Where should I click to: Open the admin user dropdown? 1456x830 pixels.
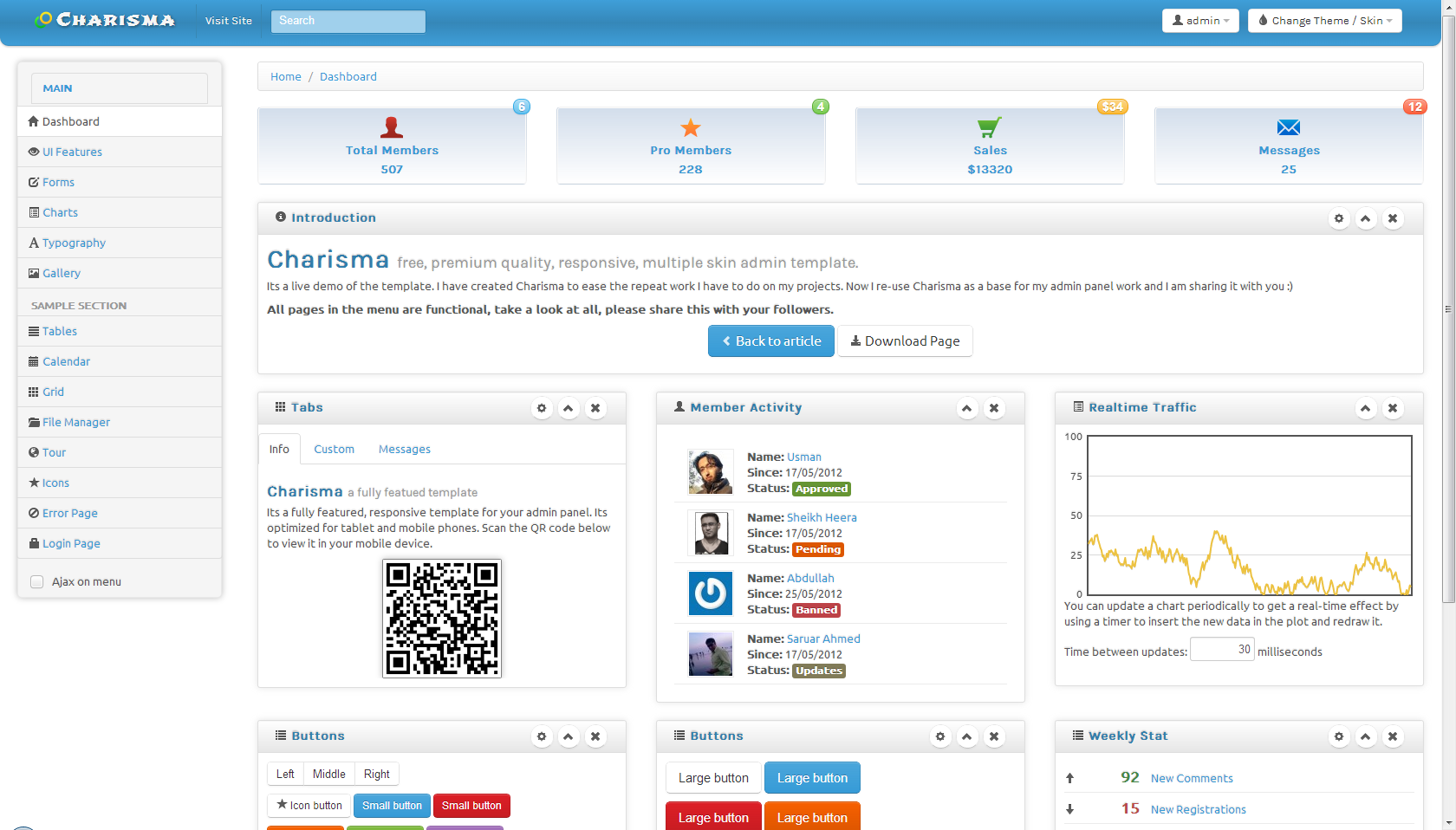tap(1200, 21)
